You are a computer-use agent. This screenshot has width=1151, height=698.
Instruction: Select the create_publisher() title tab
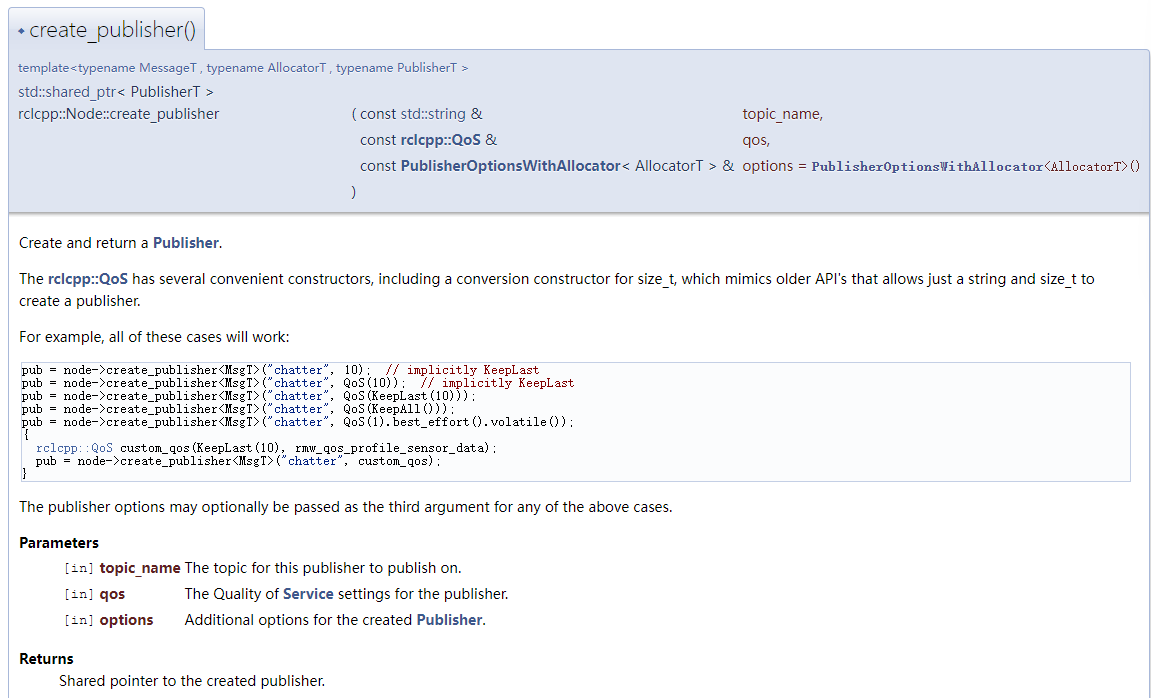[112, 30]
